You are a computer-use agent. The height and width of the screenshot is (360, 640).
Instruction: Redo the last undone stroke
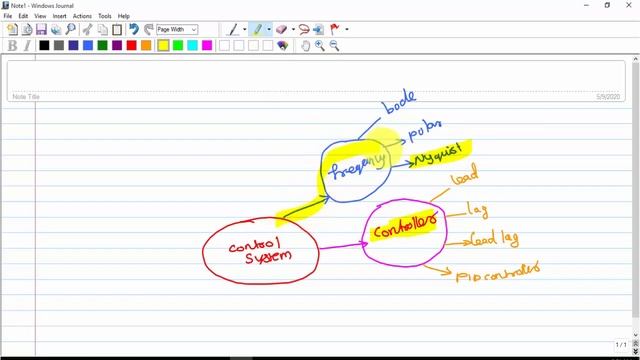click(149, 29)
